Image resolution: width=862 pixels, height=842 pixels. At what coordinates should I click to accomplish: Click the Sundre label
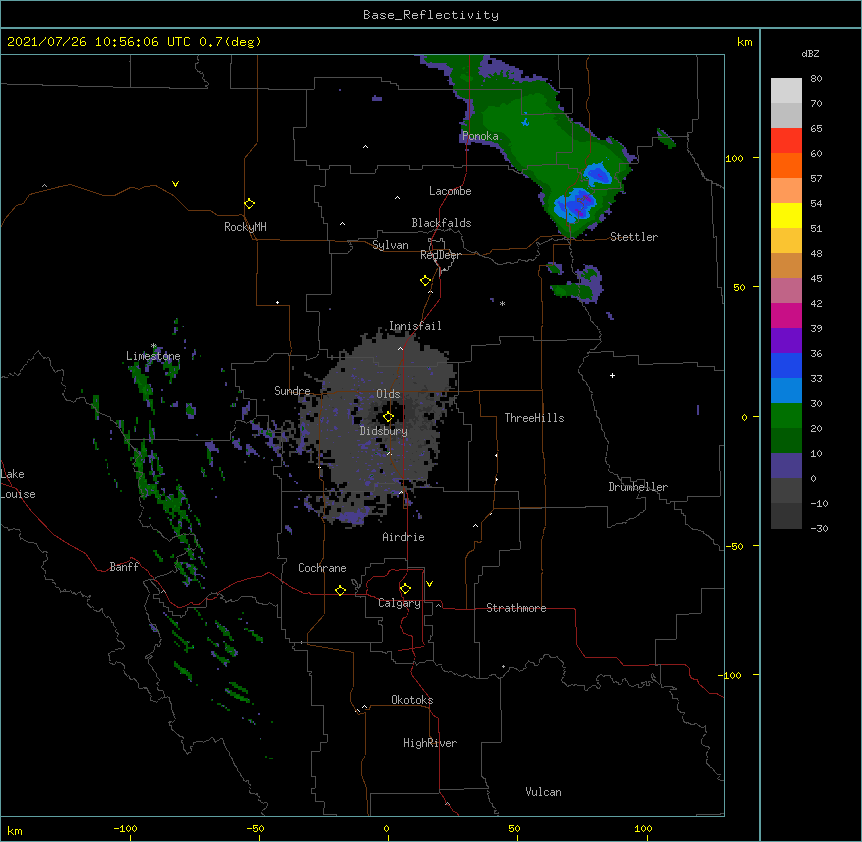click(292, 391)
